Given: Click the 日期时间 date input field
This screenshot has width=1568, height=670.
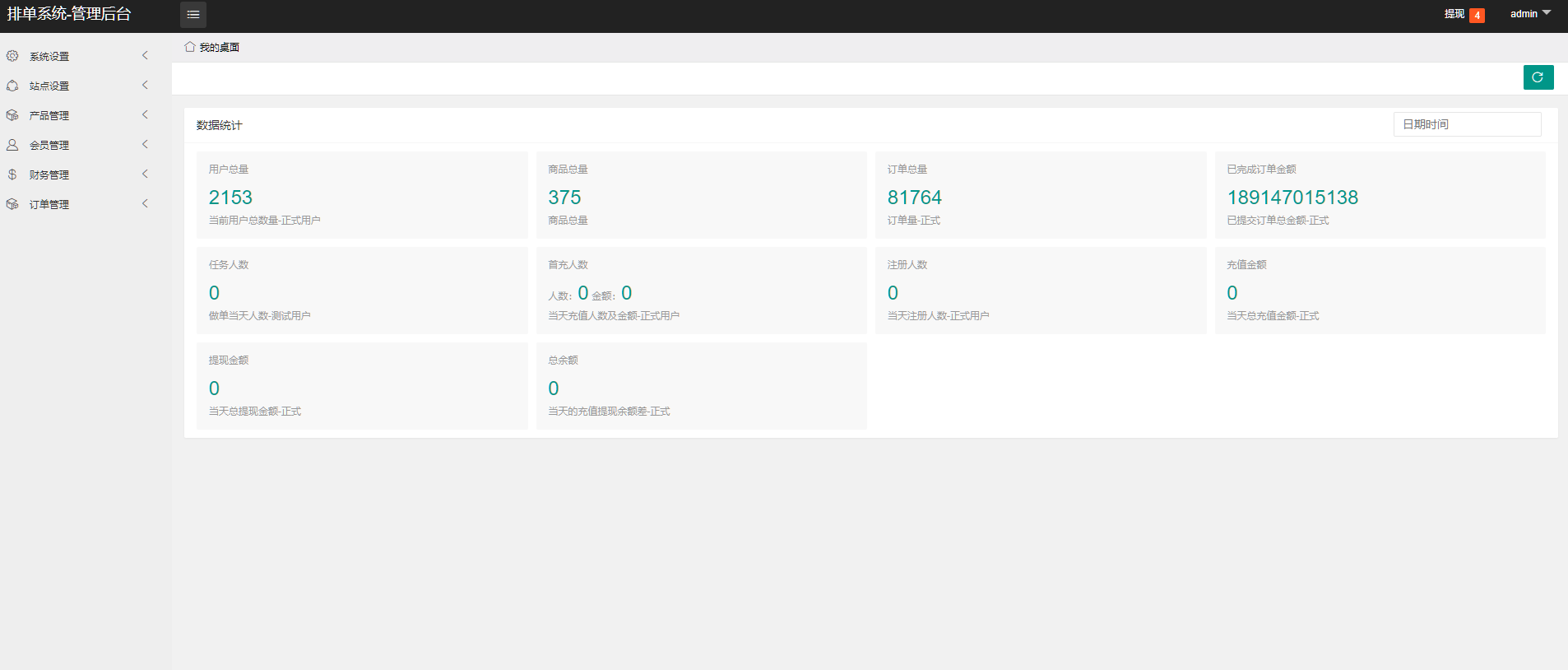Looking at the screenshot, I should 1467,124.
